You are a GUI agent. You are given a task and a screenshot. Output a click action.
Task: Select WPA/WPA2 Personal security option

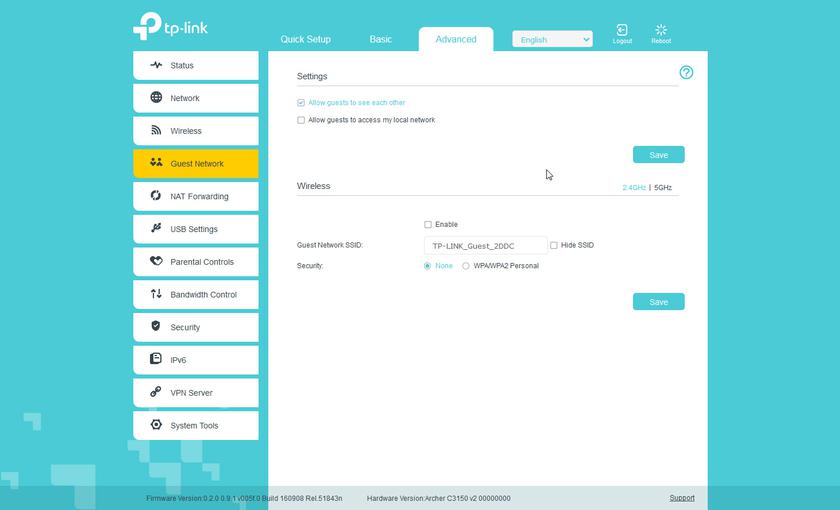[466, 266]
